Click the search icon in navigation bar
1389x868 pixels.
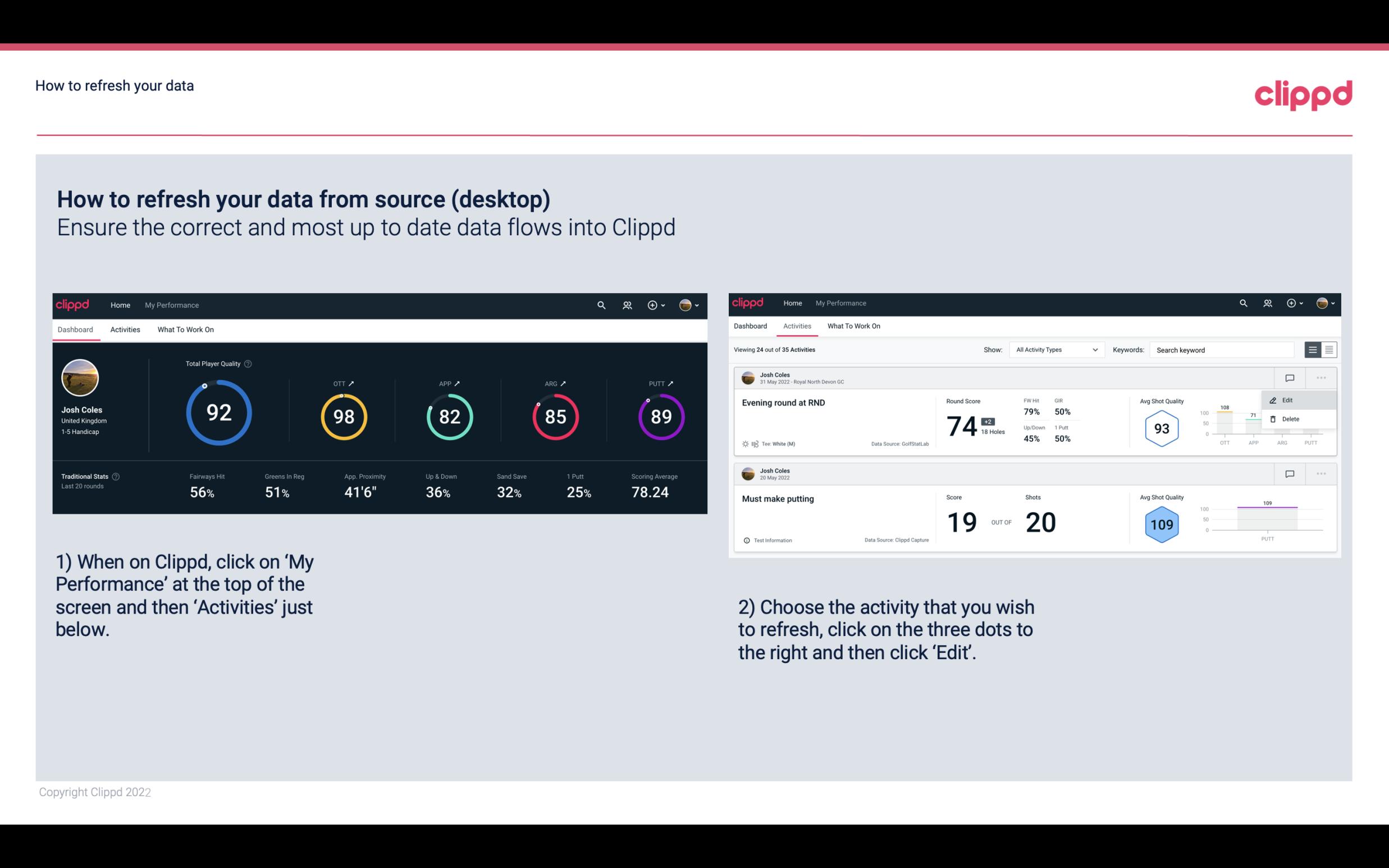pyautogui.click(x=600, y=304)
